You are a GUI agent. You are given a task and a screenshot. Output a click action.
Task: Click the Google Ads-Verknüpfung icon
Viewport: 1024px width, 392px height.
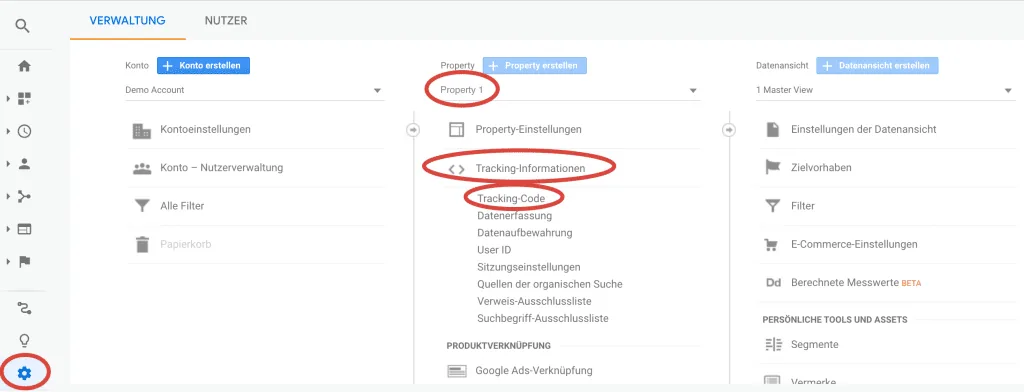pyautogui.click(x=456, y=371)
